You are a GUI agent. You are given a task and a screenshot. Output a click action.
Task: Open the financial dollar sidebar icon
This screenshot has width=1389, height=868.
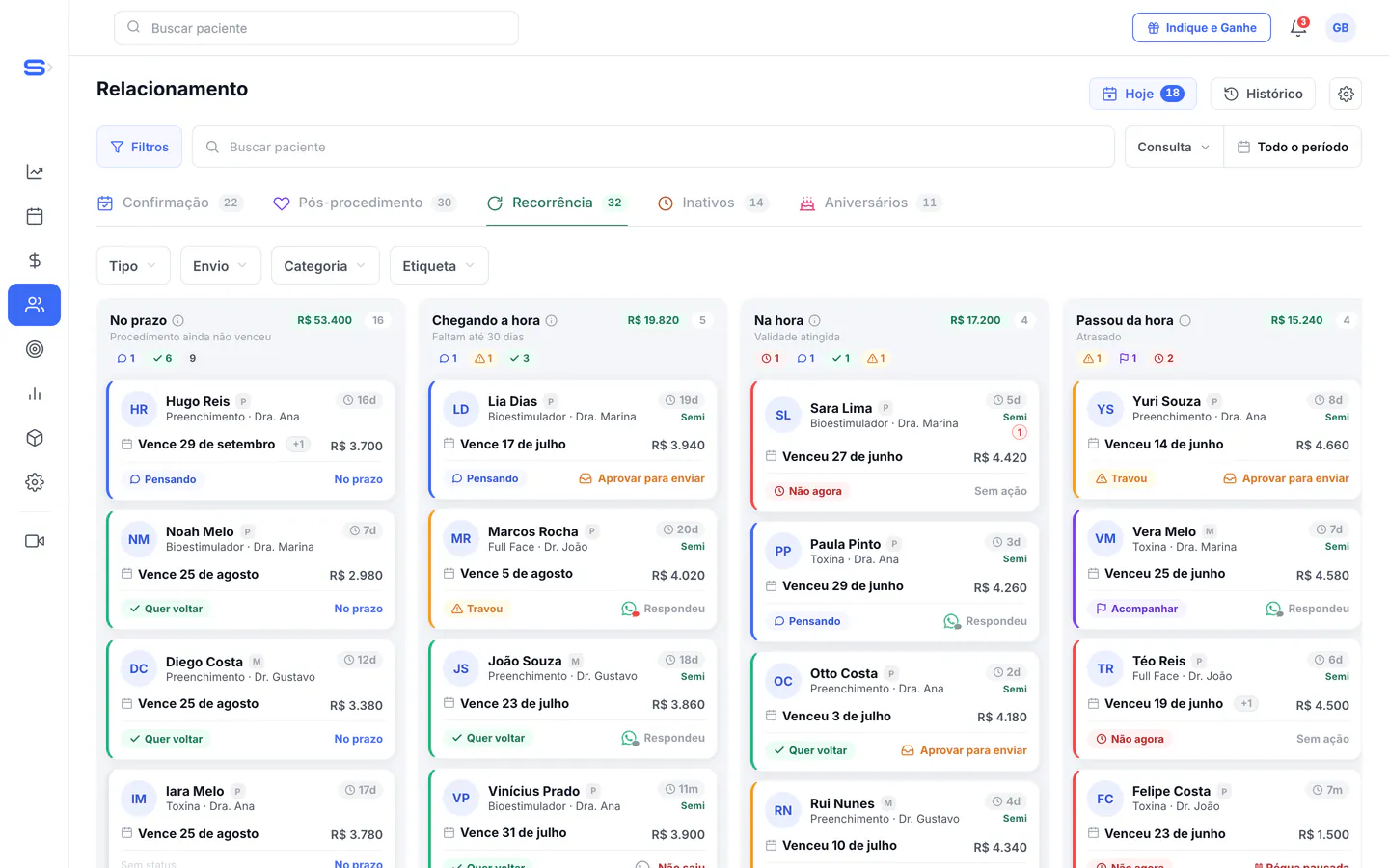click(35, 260)
